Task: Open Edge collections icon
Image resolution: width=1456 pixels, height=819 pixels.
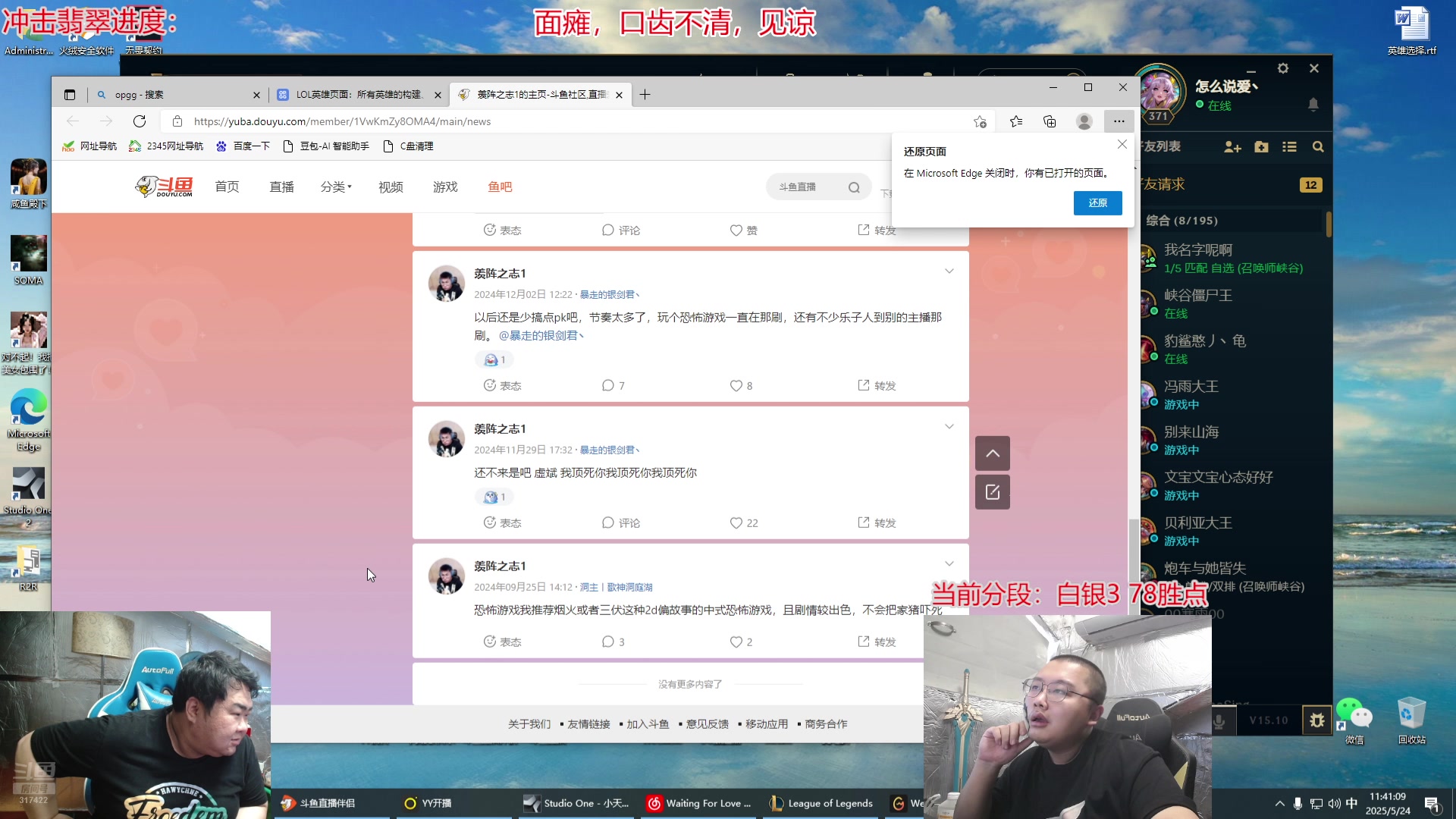Action: pos(1050,121)
